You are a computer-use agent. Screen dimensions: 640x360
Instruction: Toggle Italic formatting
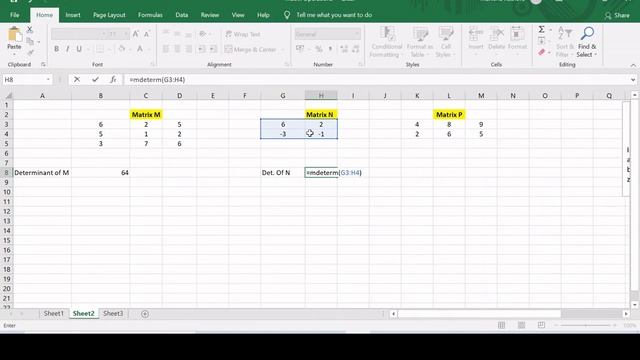(67, 49)
